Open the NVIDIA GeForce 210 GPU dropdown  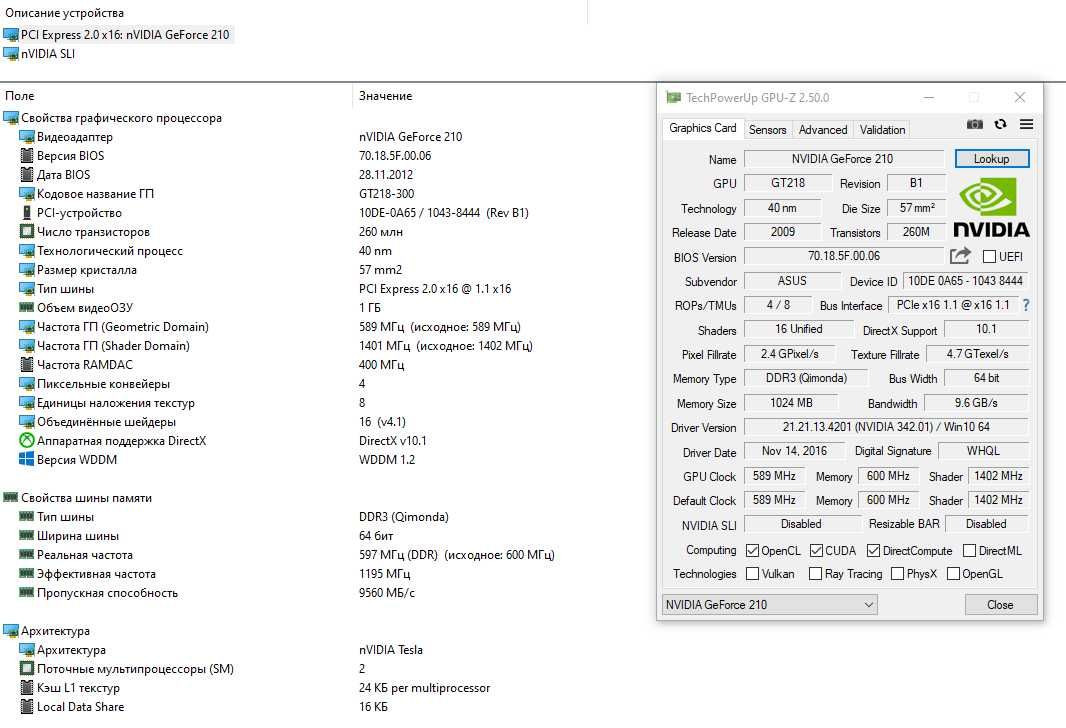tap(770, 604)
